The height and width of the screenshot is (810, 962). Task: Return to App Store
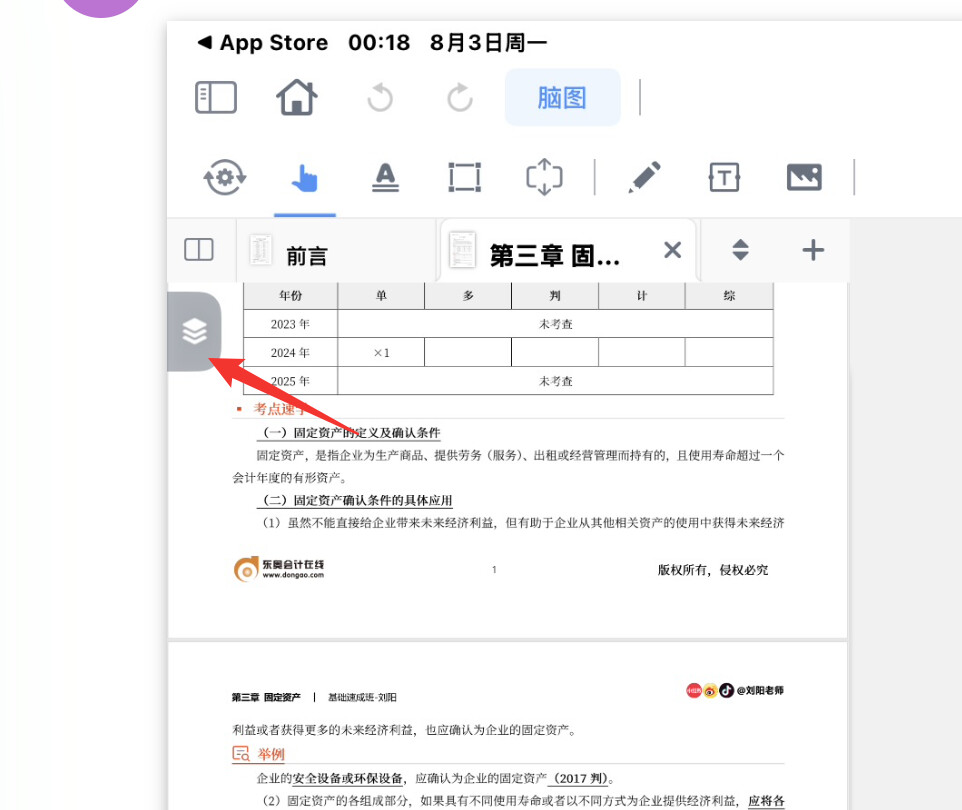263,42
